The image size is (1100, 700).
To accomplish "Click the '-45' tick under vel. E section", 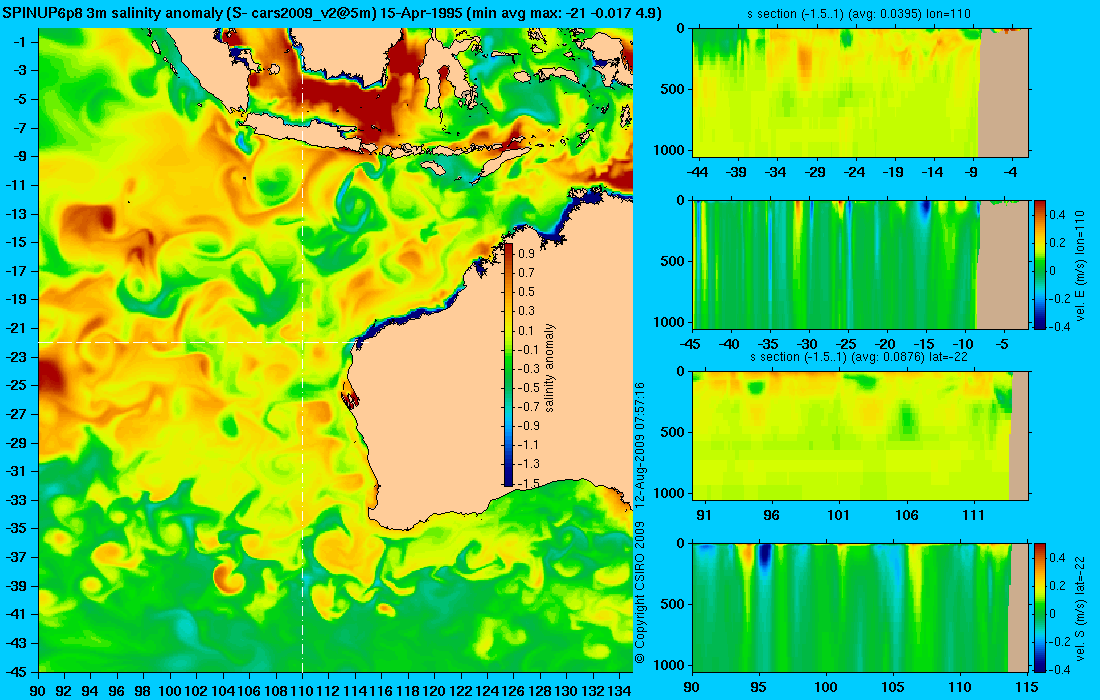I will 691,344.
